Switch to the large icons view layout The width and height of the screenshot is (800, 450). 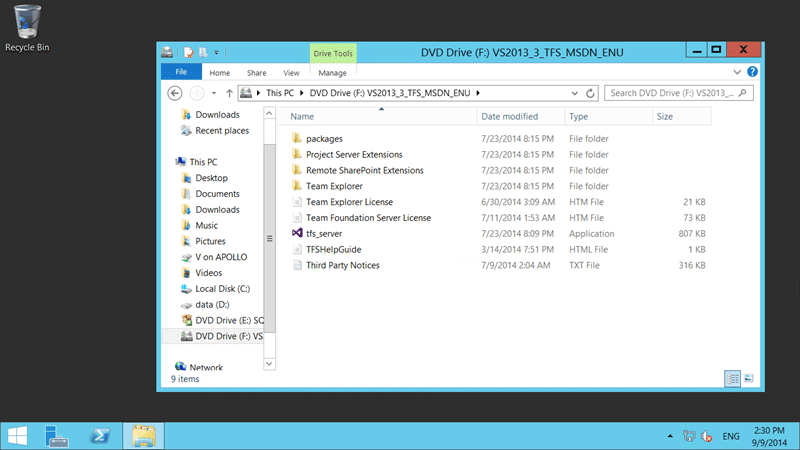[748, 378]
